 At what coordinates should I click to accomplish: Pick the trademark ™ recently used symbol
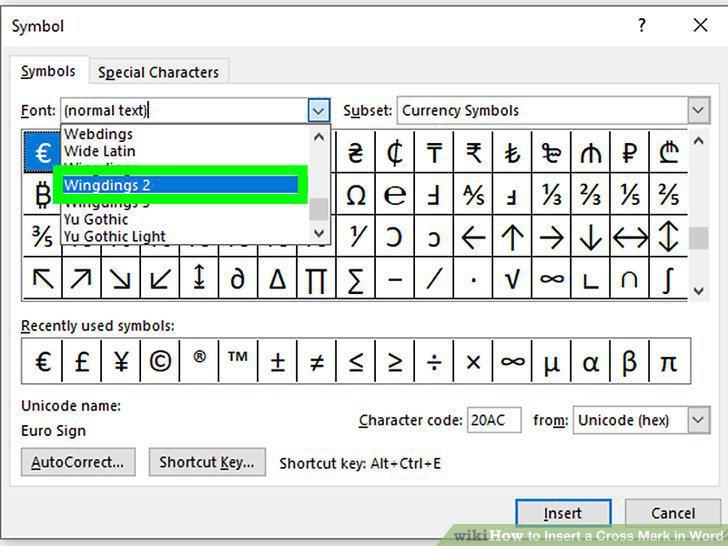click(238, 361)
